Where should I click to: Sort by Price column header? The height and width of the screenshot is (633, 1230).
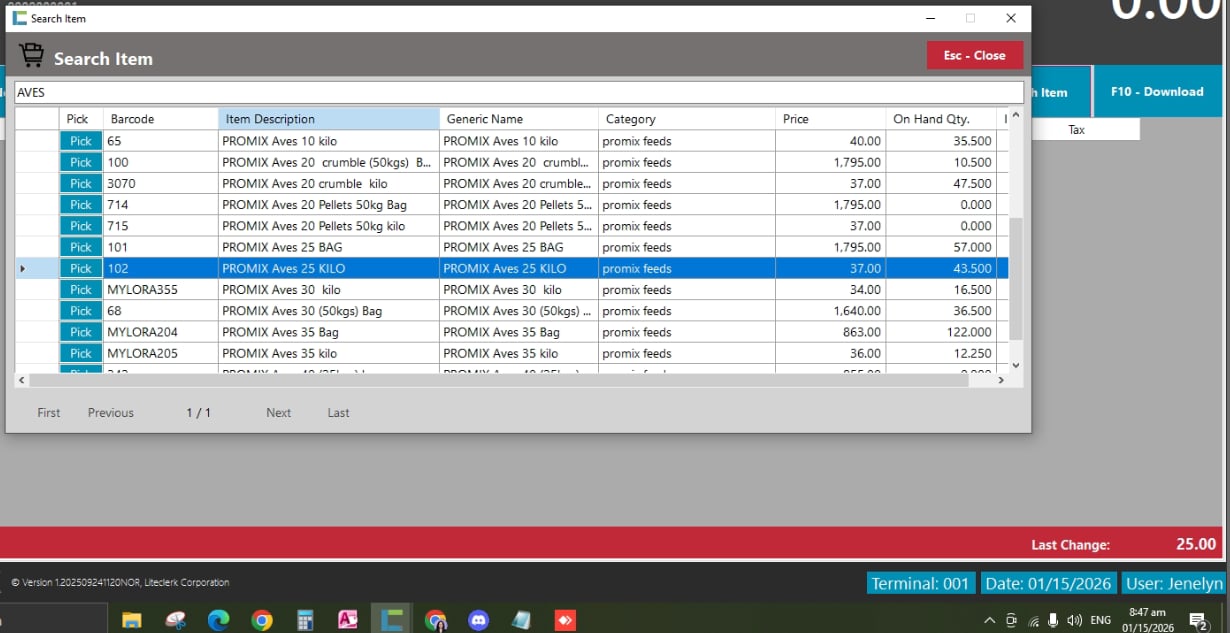click(830, 119)
